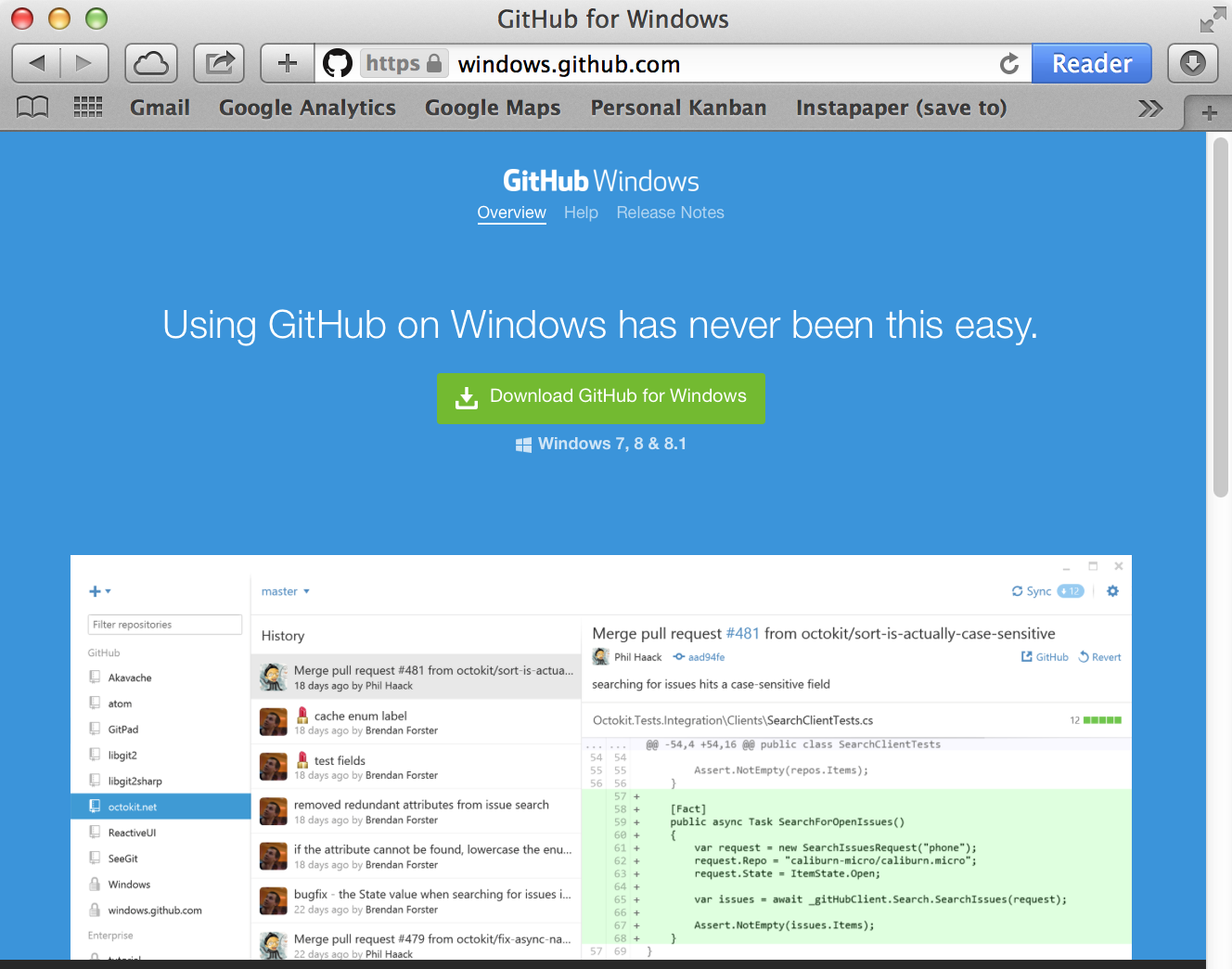
Task: Select 'removed redundant attributes from issue search' commit
Action: tap(416, 811)
